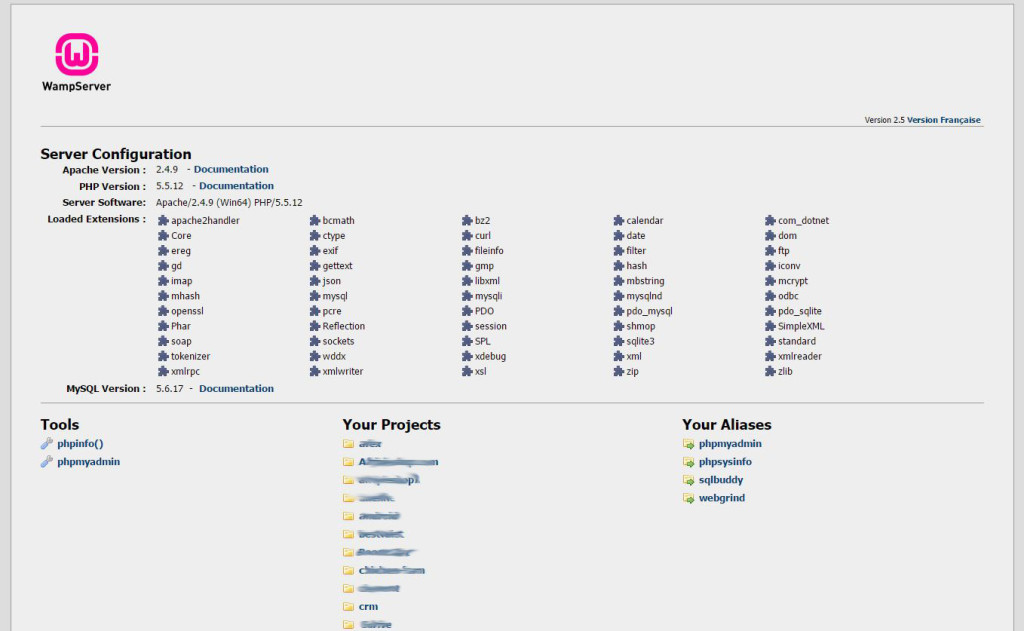Click the folder icon next to crm
This screenshot has width=1024, height=631.
(x=348, y=606)
